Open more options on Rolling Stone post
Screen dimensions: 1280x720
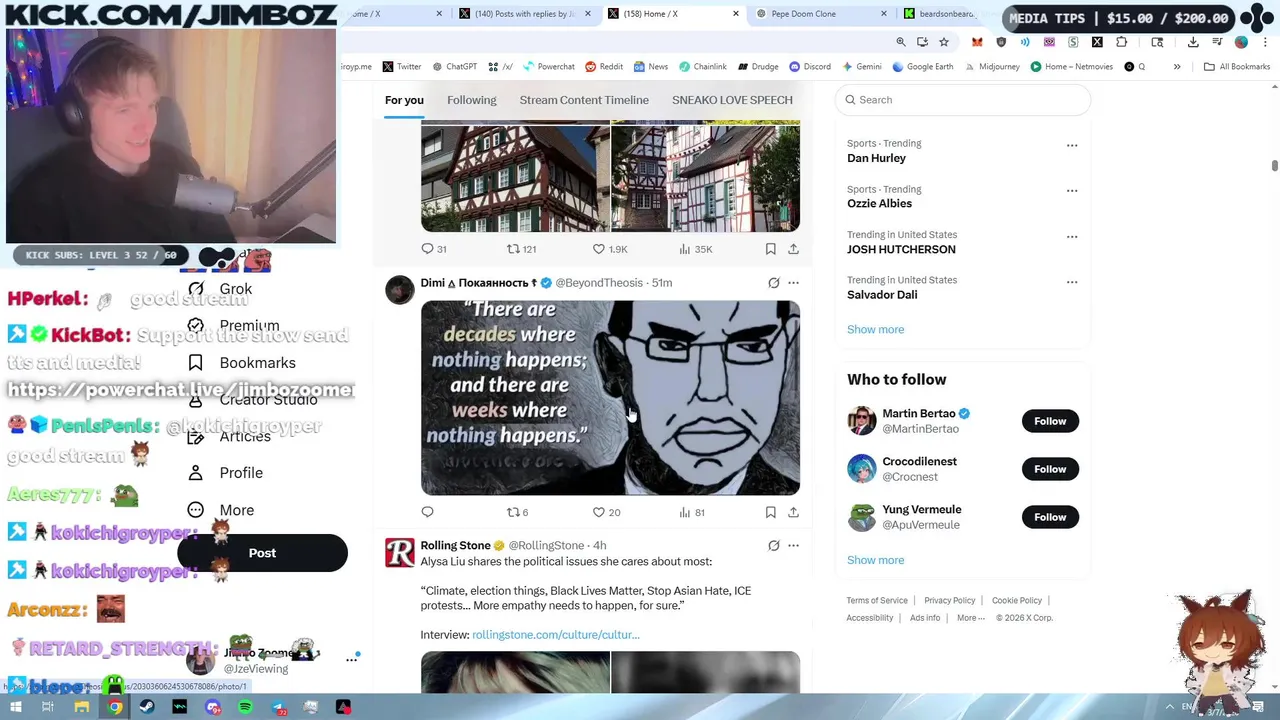793,546
